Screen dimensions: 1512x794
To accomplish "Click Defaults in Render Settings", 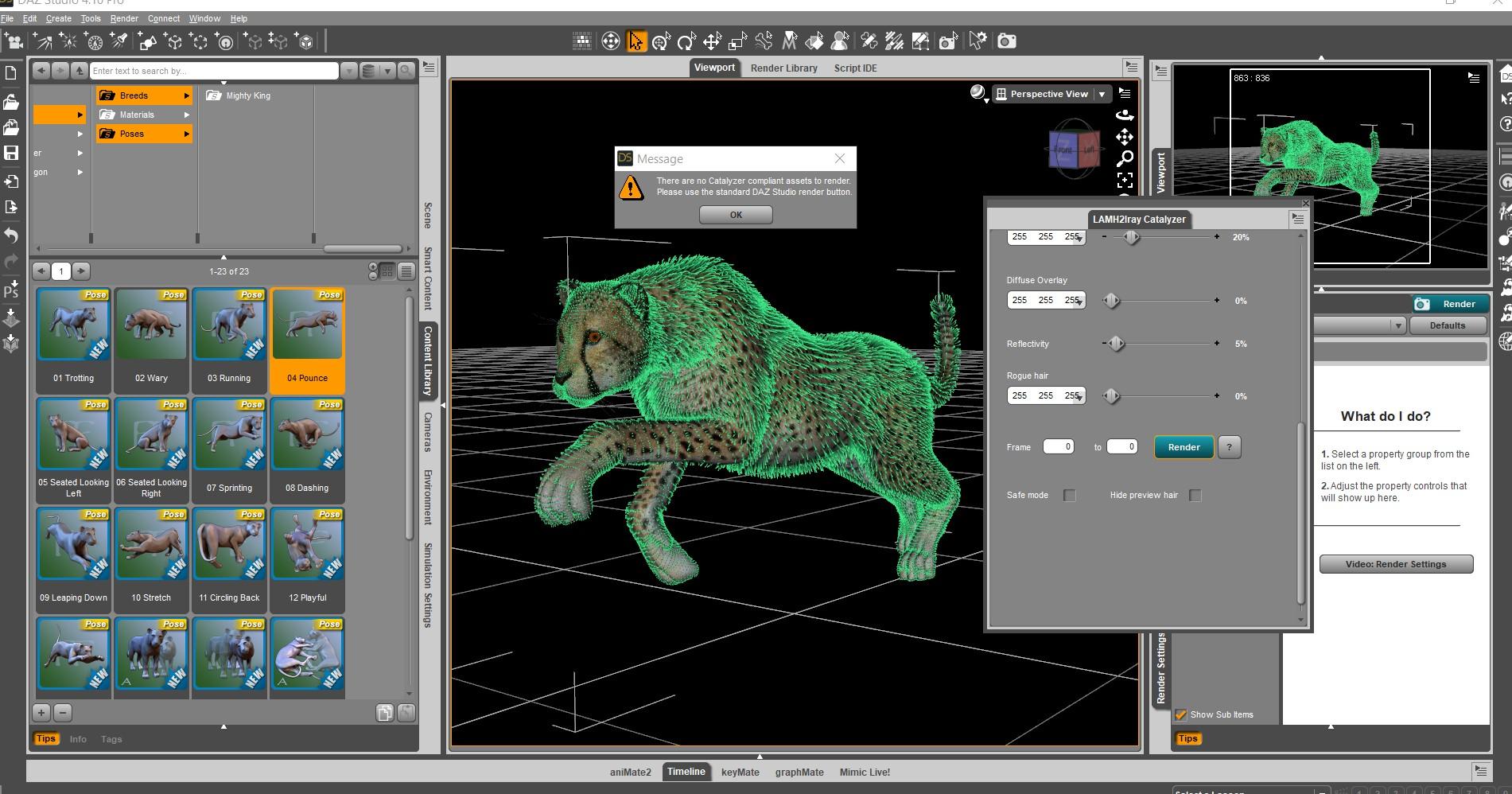I will (1448, 325).
